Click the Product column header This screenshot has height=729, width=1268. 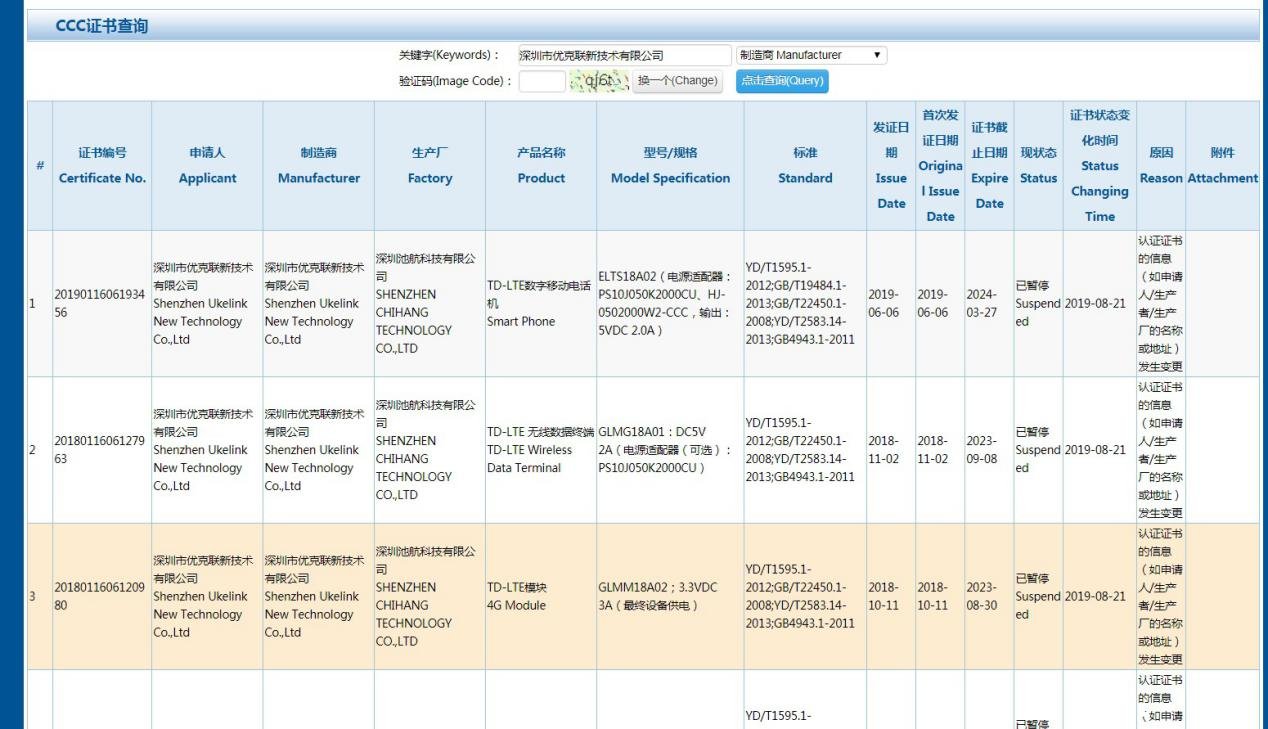[541, 166]
